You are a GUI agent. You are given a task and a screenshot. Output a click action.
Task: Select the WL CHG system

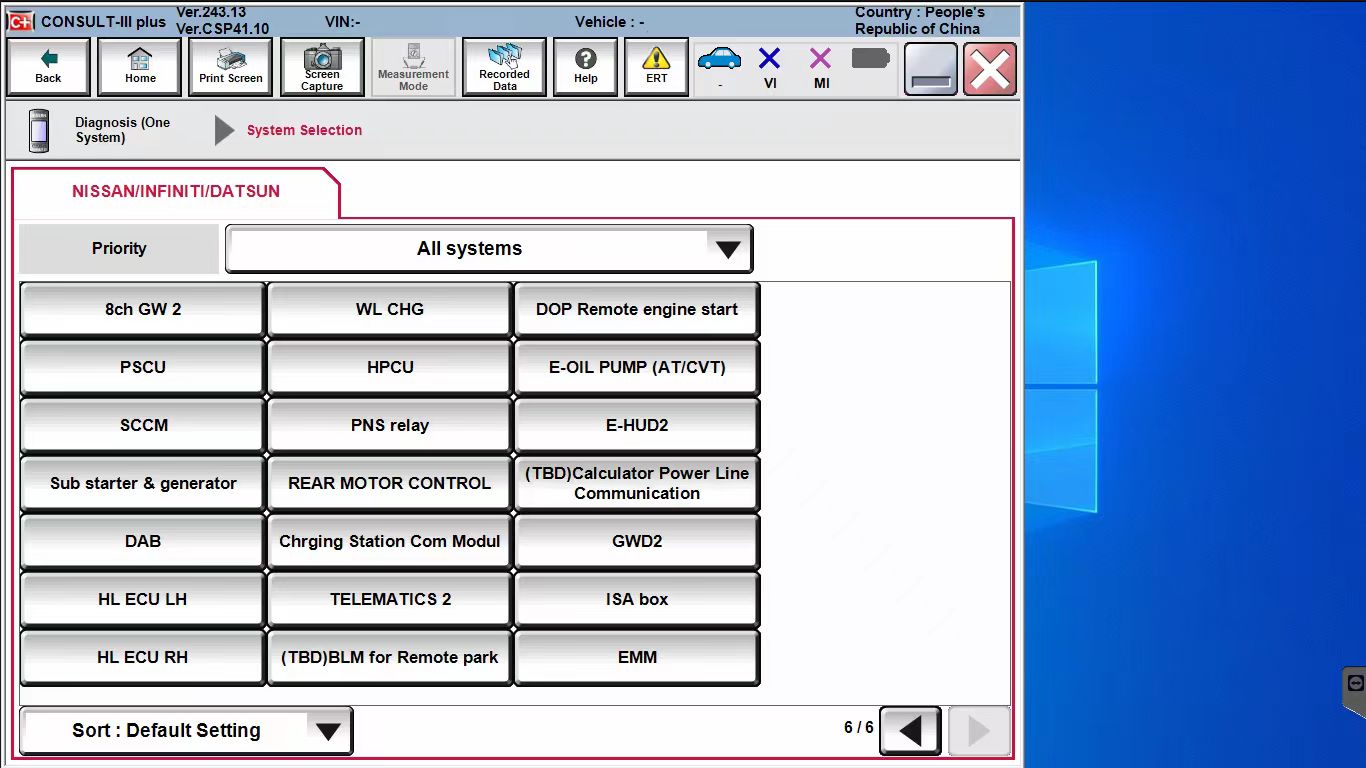pyautogui.click(x=390, y=309)
